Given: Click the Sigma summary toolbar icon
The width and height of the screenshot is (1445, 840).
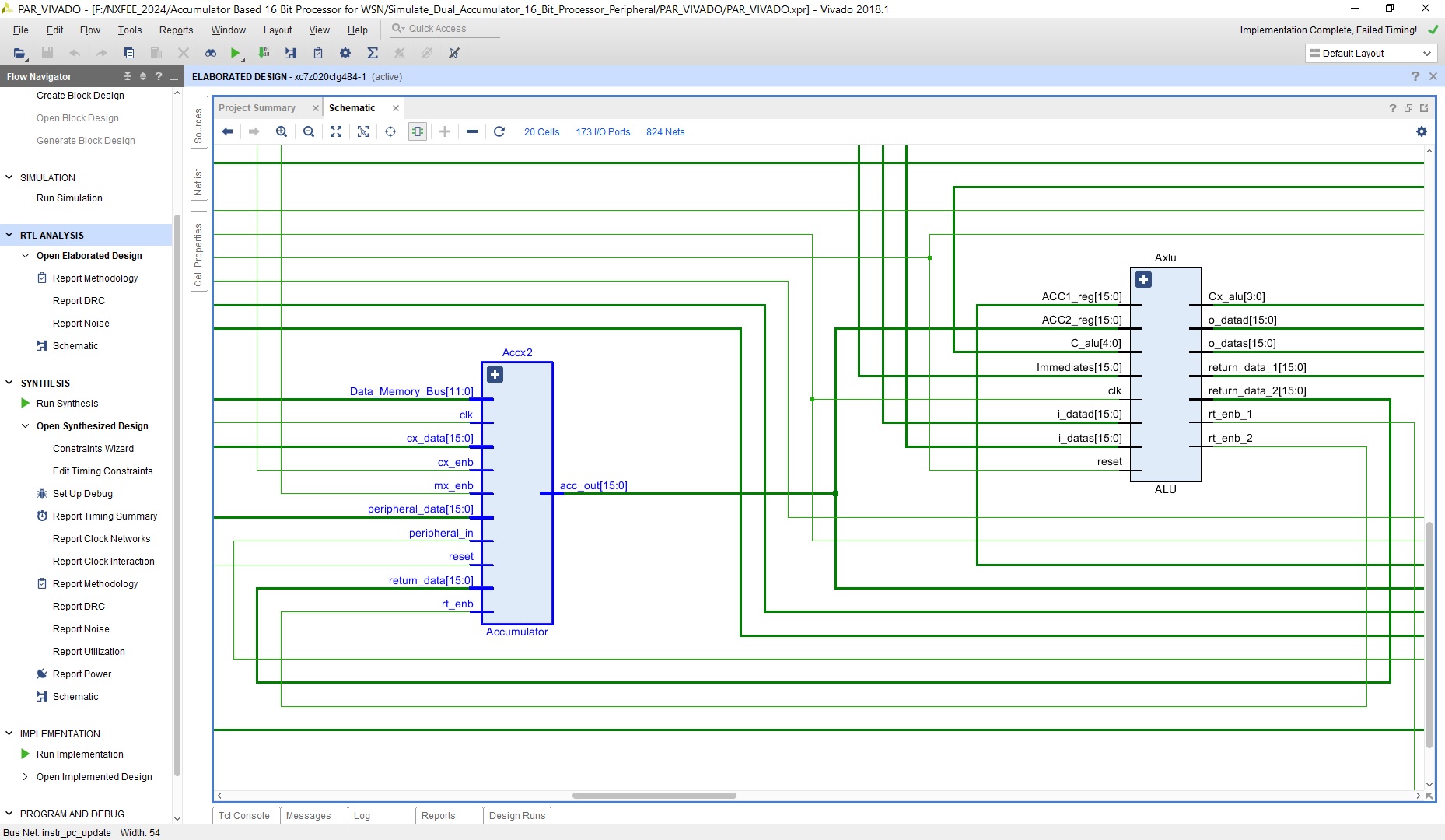Looking at the screenshot, I should (x=373, y=53).
